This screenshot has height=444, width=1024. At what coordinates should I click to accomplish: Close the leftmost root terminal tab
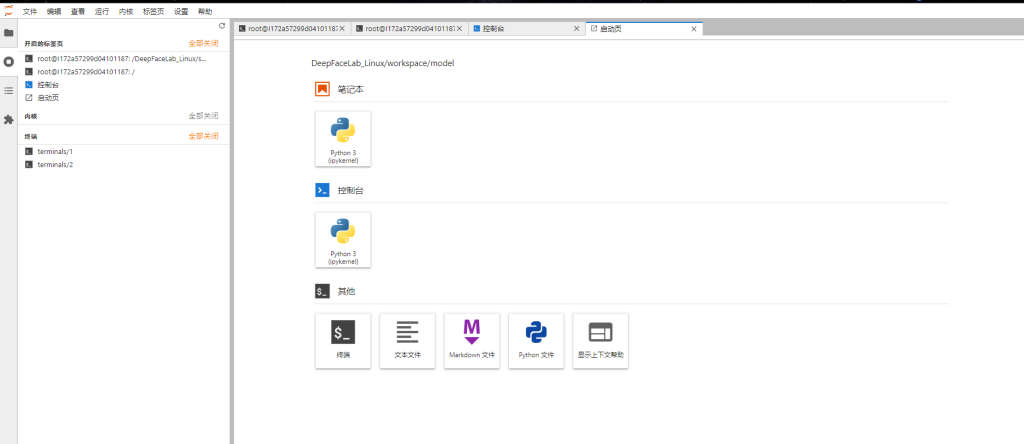342,29
